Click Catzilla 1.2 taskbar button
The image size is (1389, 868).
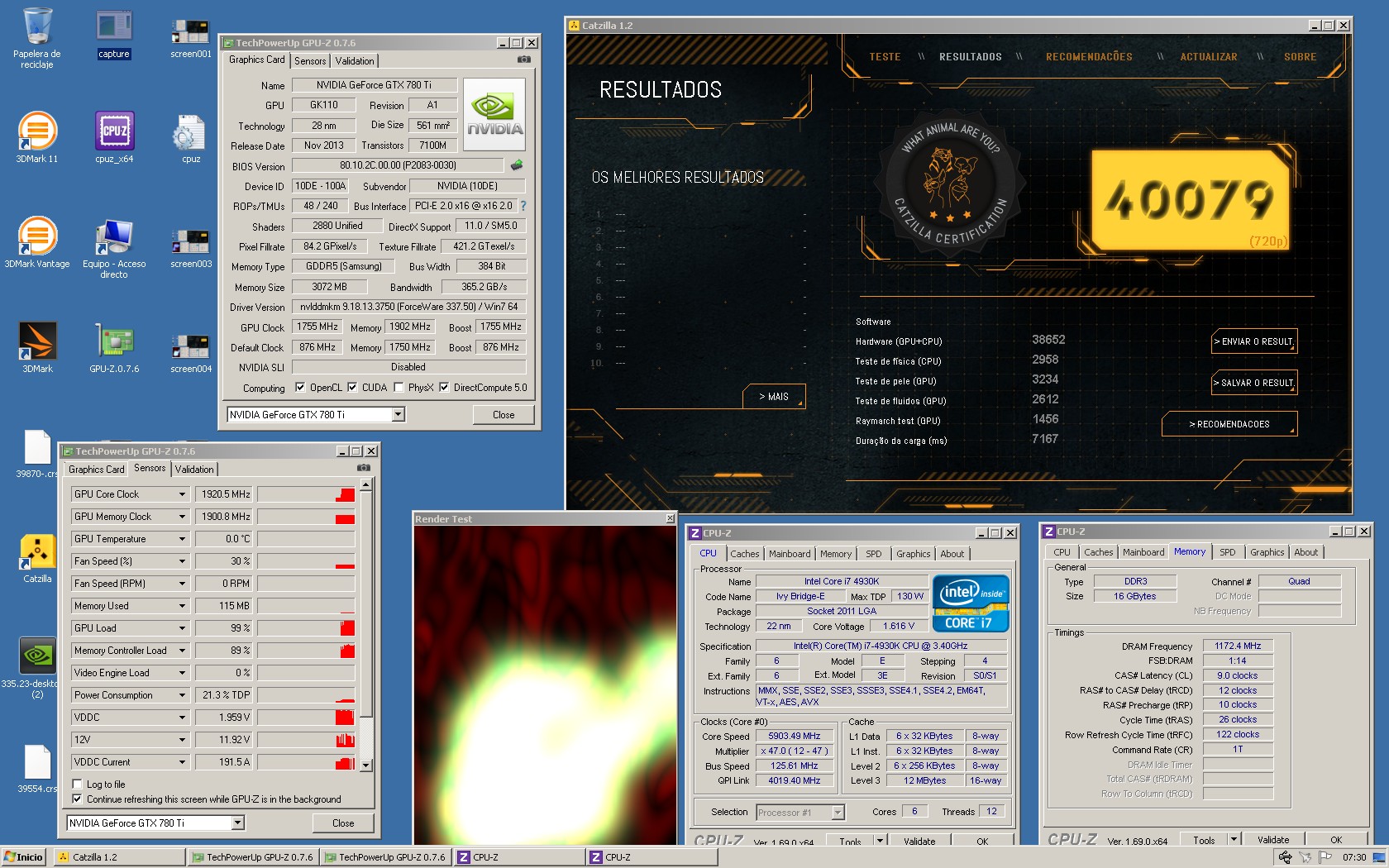[120, 857]
